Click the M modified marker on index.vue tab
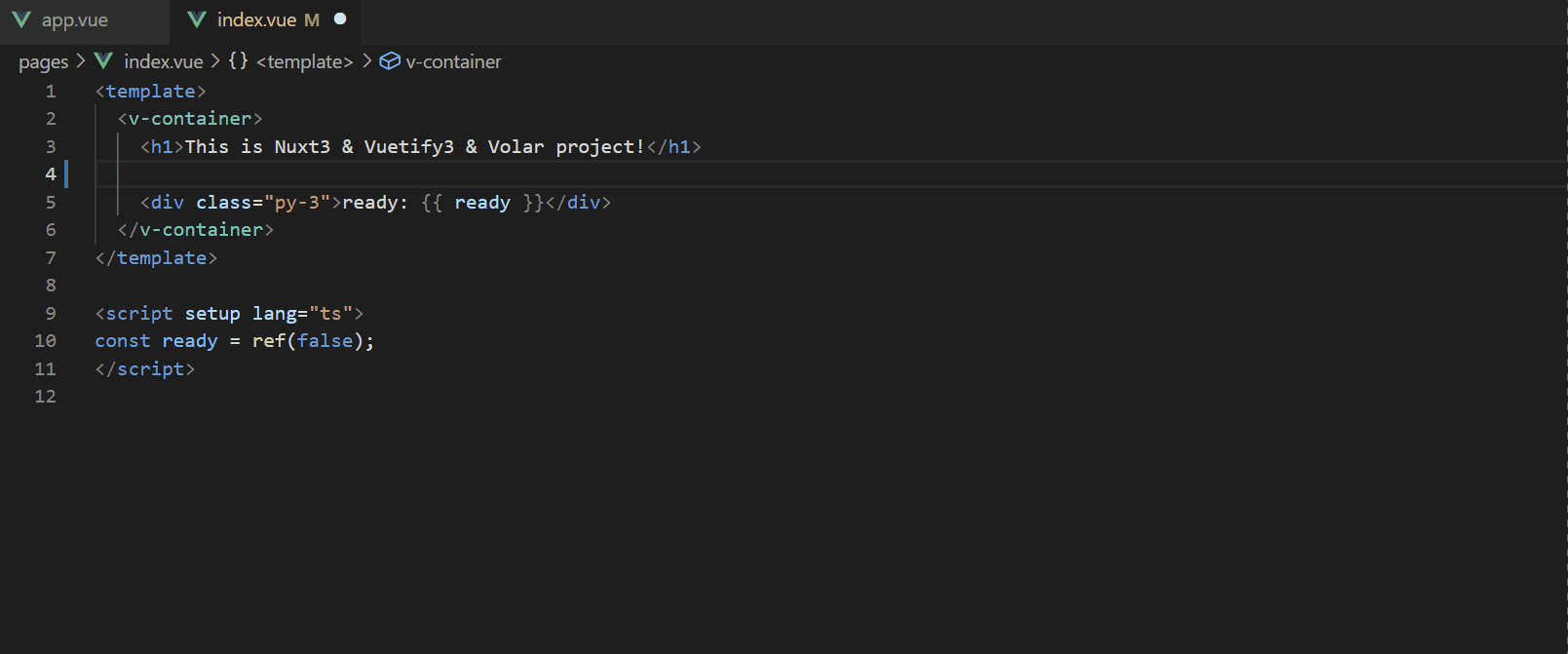Viewport: 1568px width, 654px height. click(312, 20)
